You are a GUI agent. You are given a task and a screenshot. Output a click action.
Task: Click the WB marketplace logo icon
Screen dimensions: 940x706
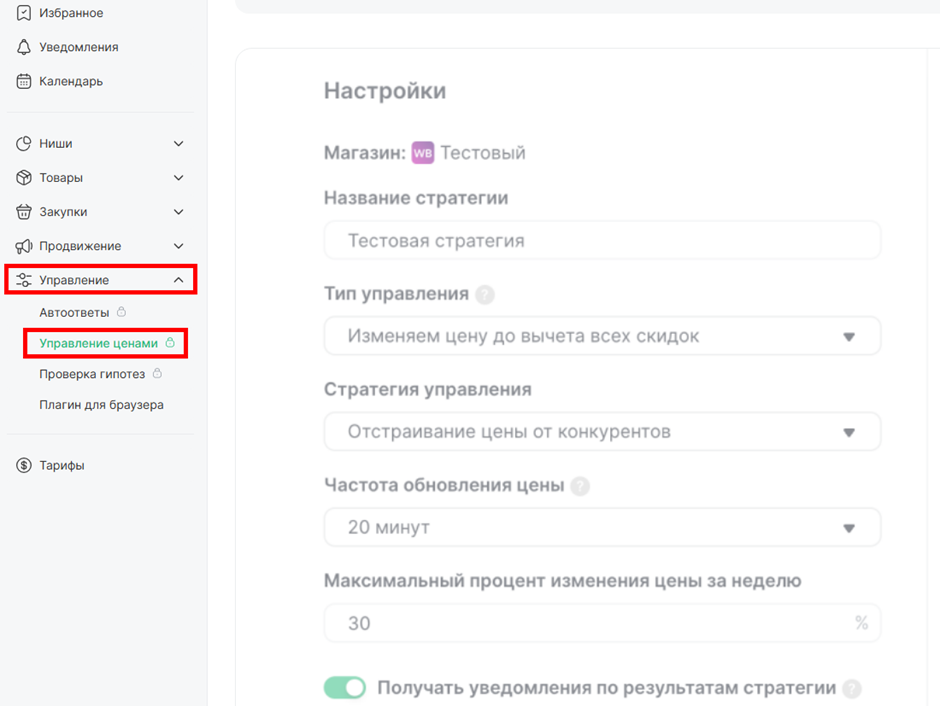[423, 153]
